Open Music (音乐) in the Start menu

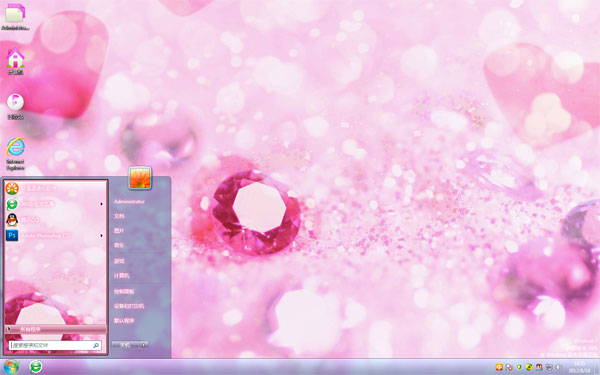(x=119, y=245)
